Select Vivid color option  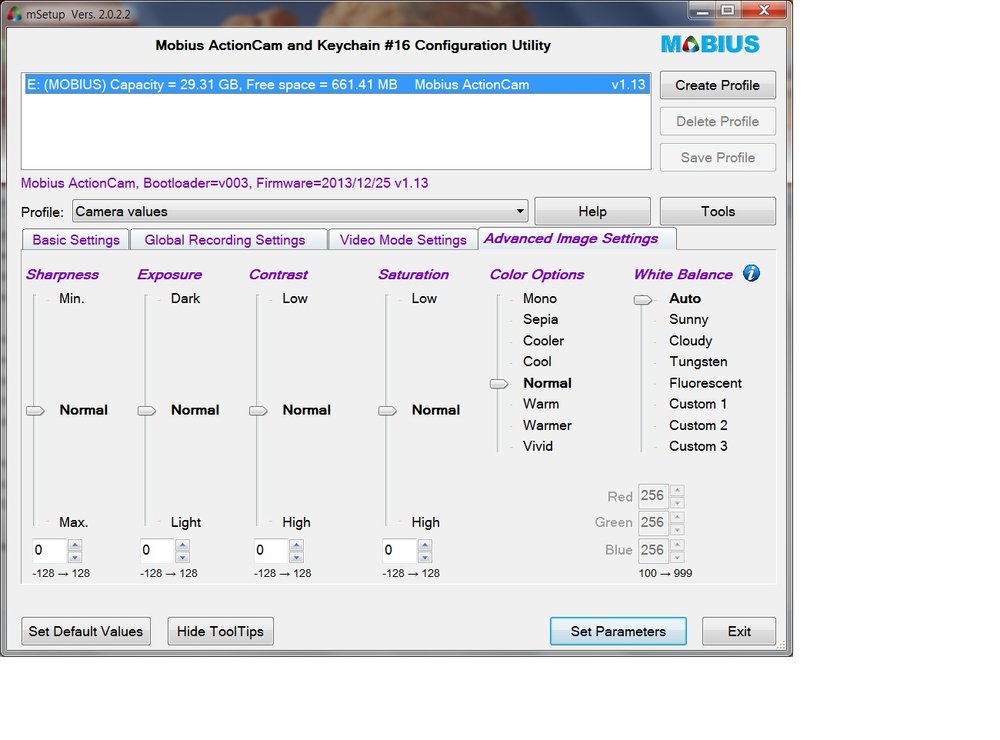click(x=538, y=447)
